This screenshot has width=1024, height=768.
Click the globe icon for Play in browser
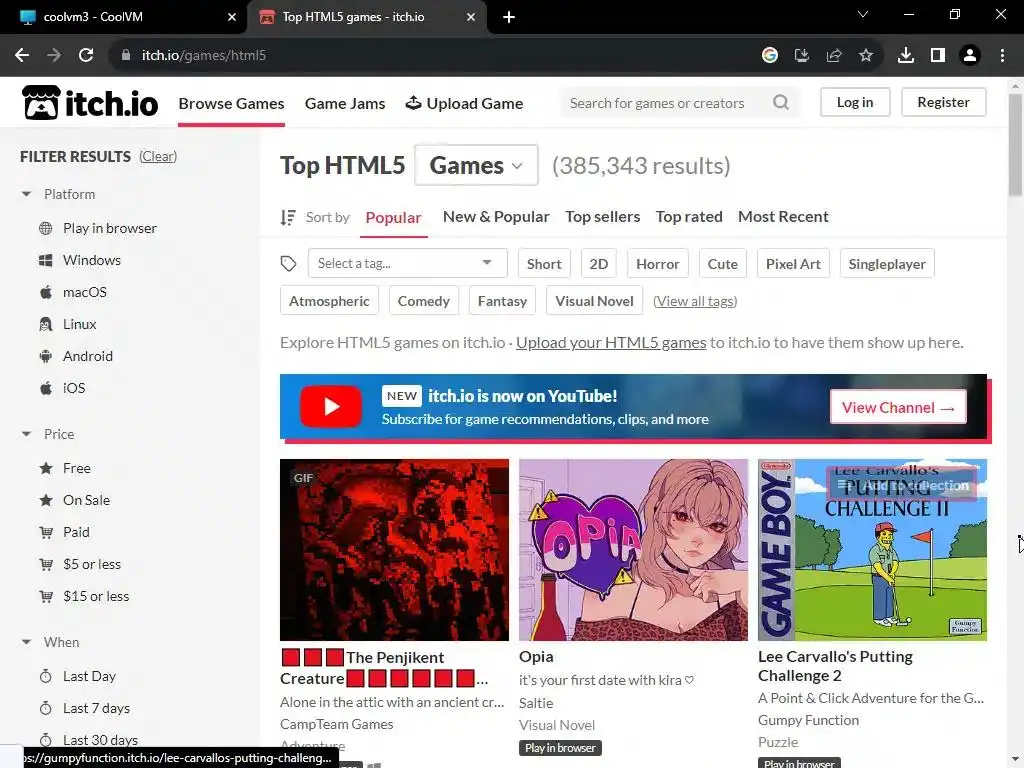[46, 228]
